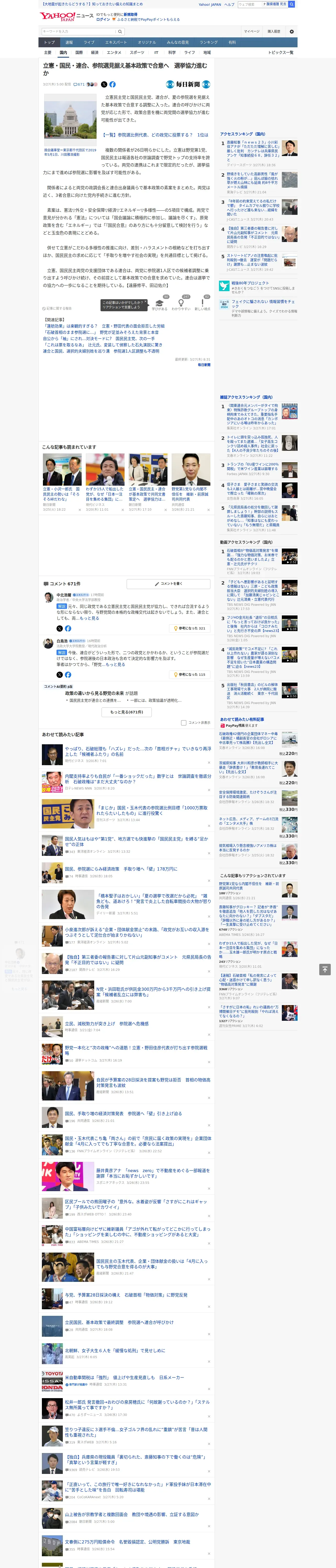336x1568 pixels.
Task: Open the 国民、参院選にらみ経済政策 article
Action: 121,869
